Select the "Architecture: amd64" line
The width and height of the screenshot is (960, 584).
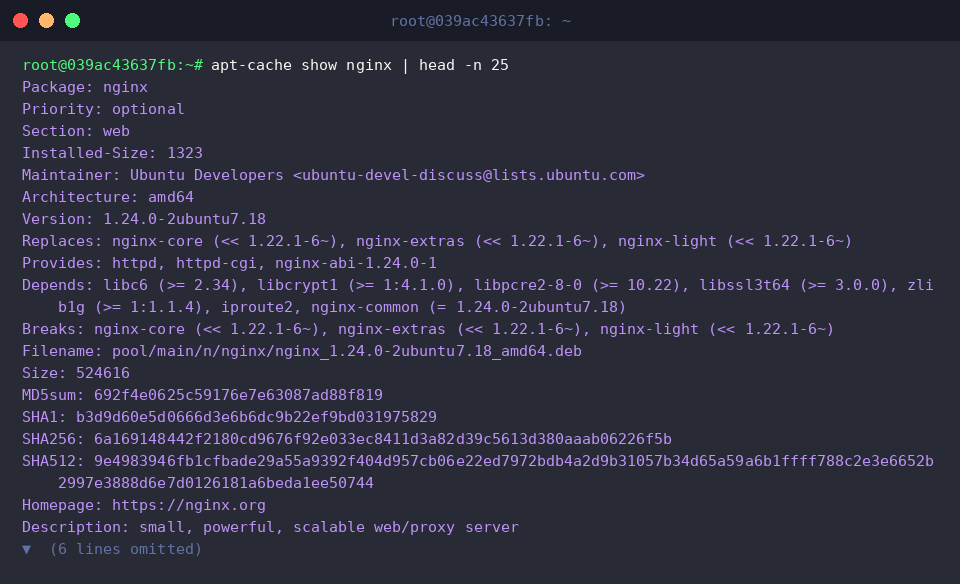(x=108, y=197)
